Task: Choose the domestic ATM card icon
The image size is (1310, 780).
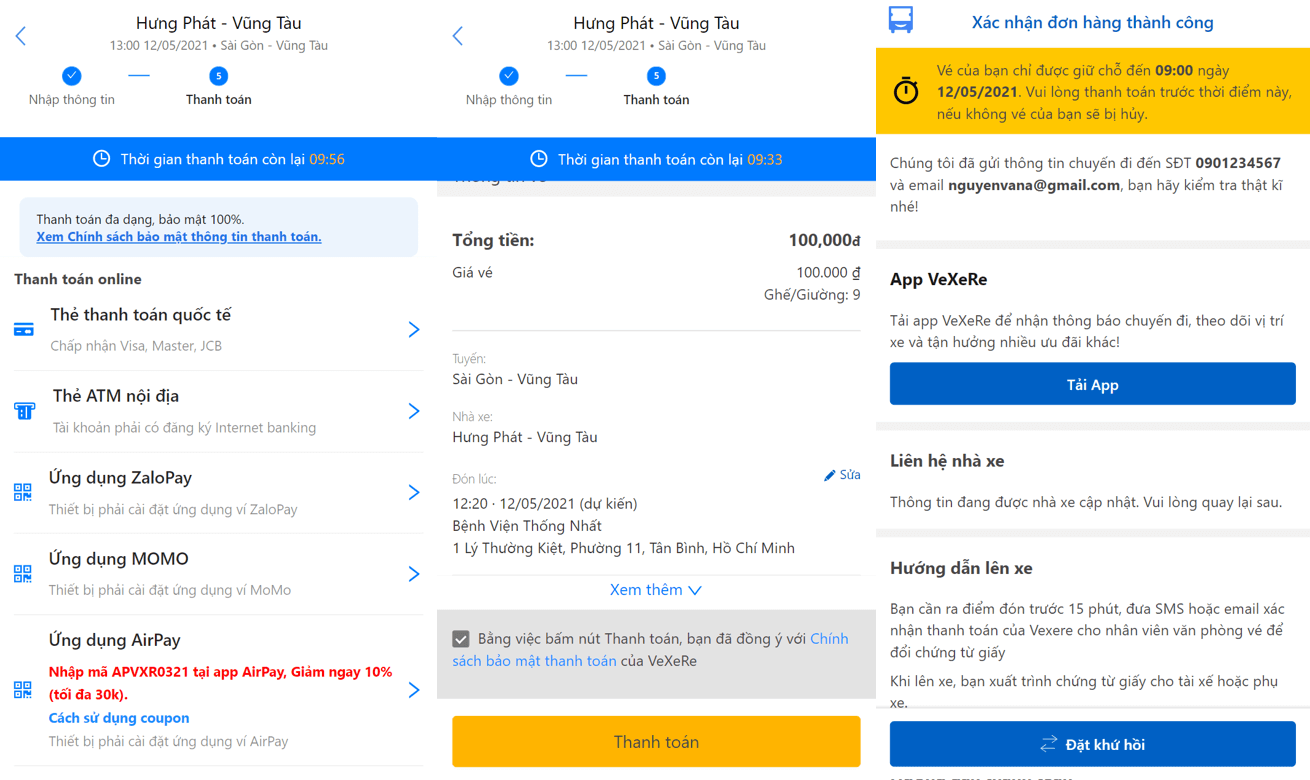Action: 24,411
